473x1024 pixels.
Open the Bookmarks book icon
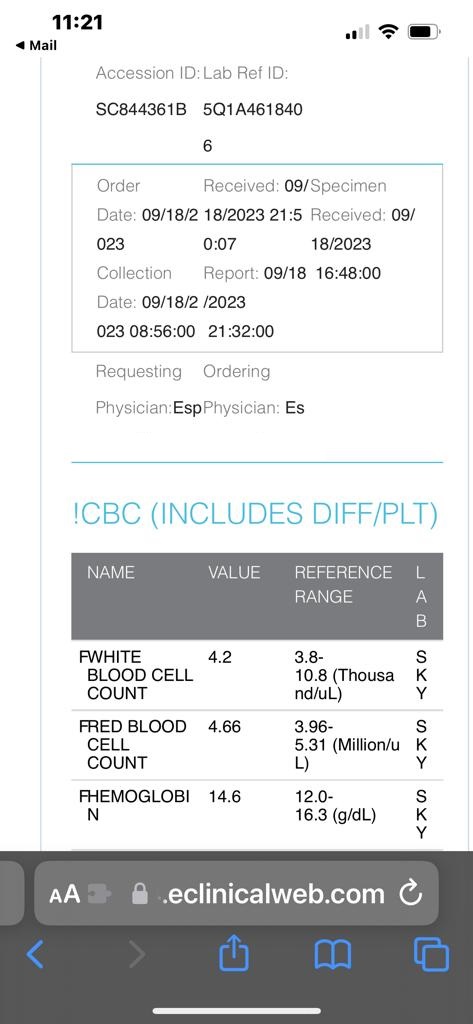pyautogui.click(x=333, y=955)
